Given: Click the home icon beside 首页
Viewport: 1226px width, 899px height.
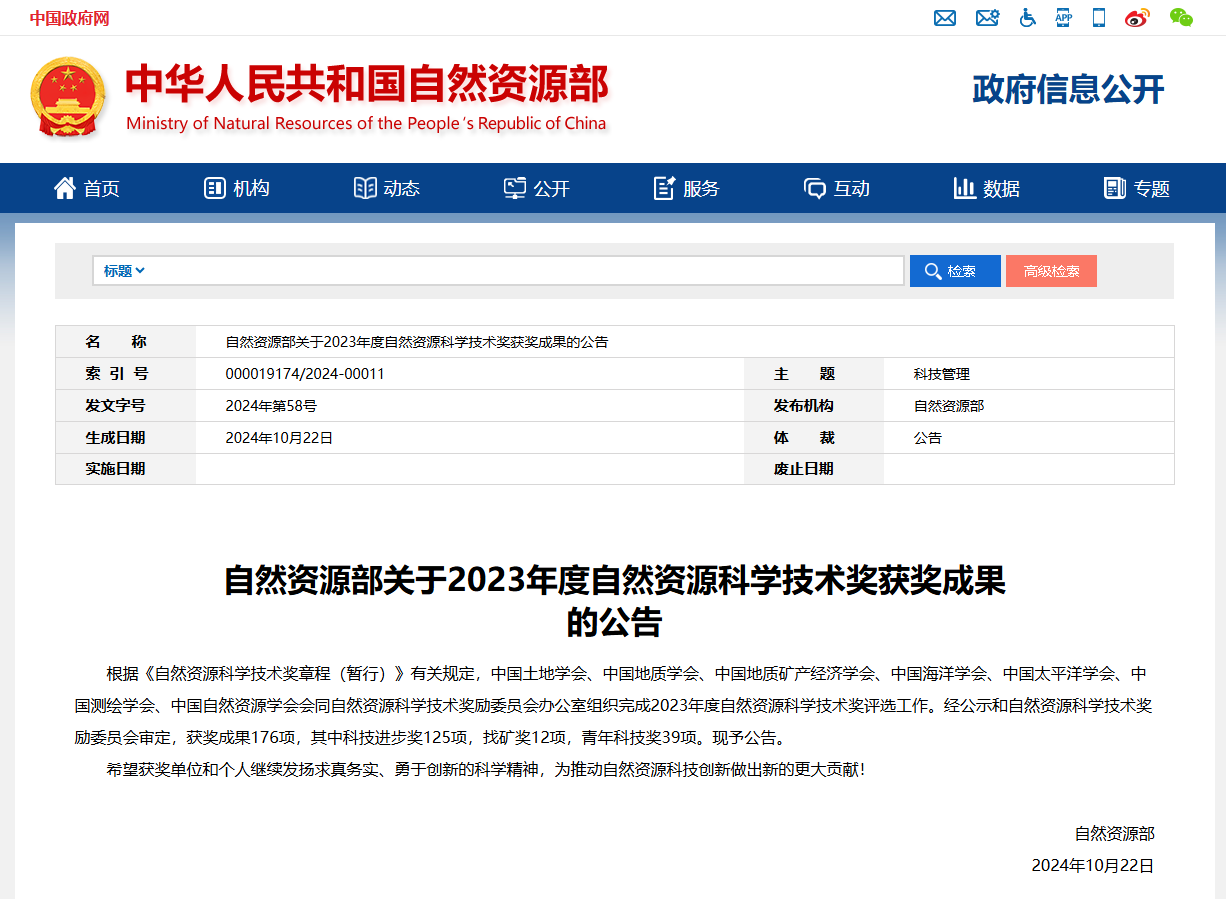Looking at the screenshot, I should pyautogui.click(x=65, y=188).
